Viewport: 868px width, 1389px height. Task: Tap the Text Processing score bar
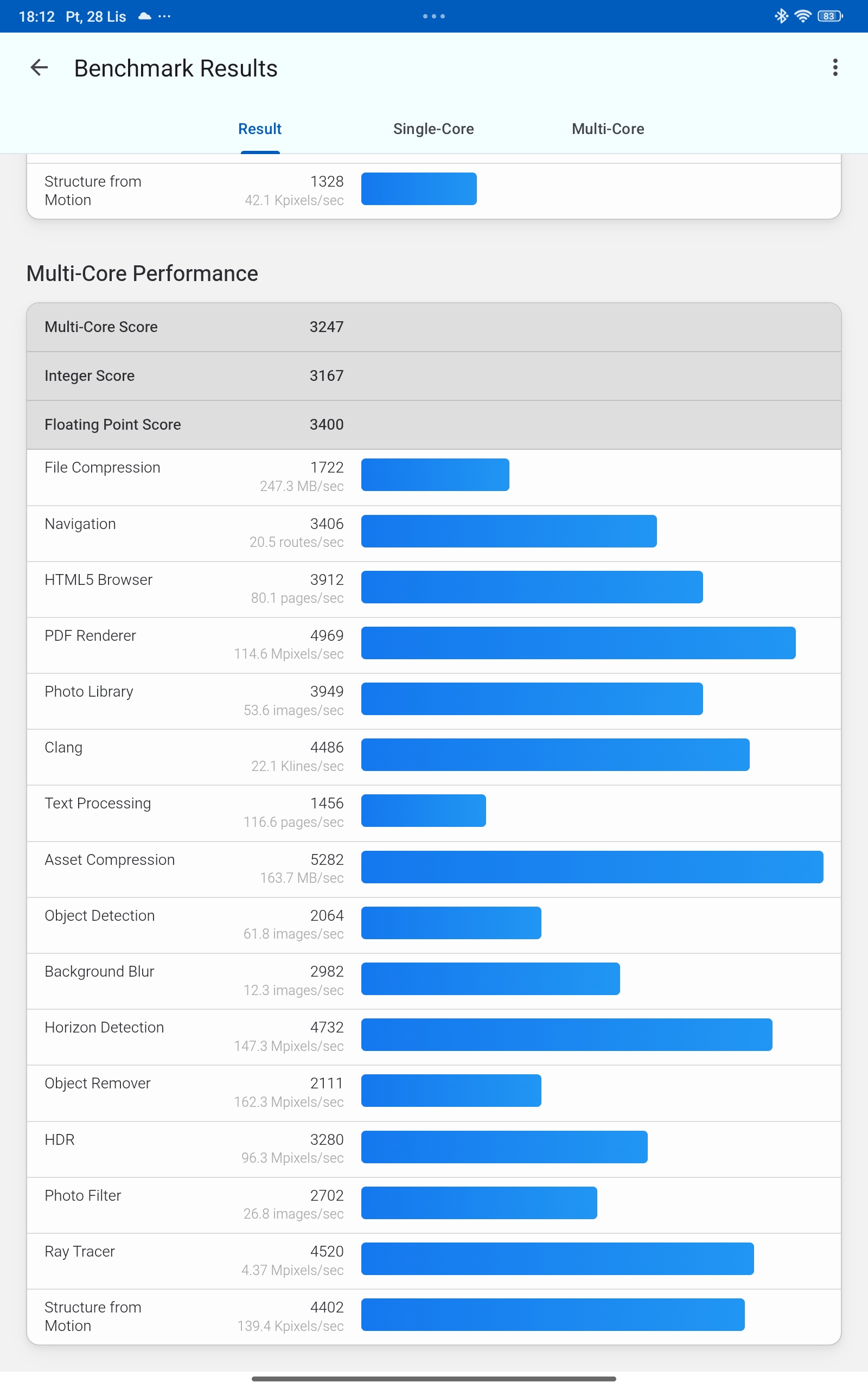423,811
